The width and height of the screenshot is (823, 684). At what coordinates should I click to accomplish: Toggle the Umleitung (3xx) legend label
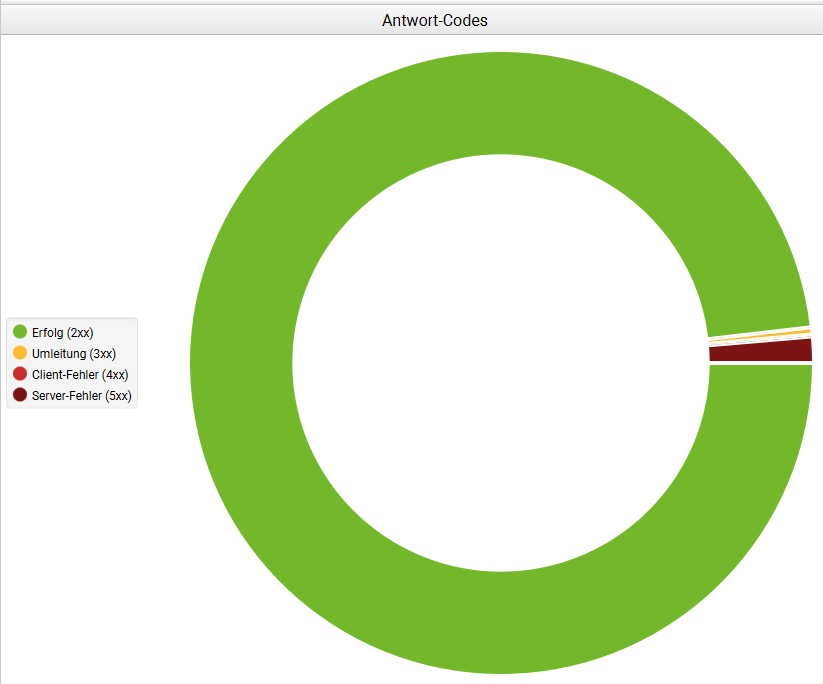[73, 353]
